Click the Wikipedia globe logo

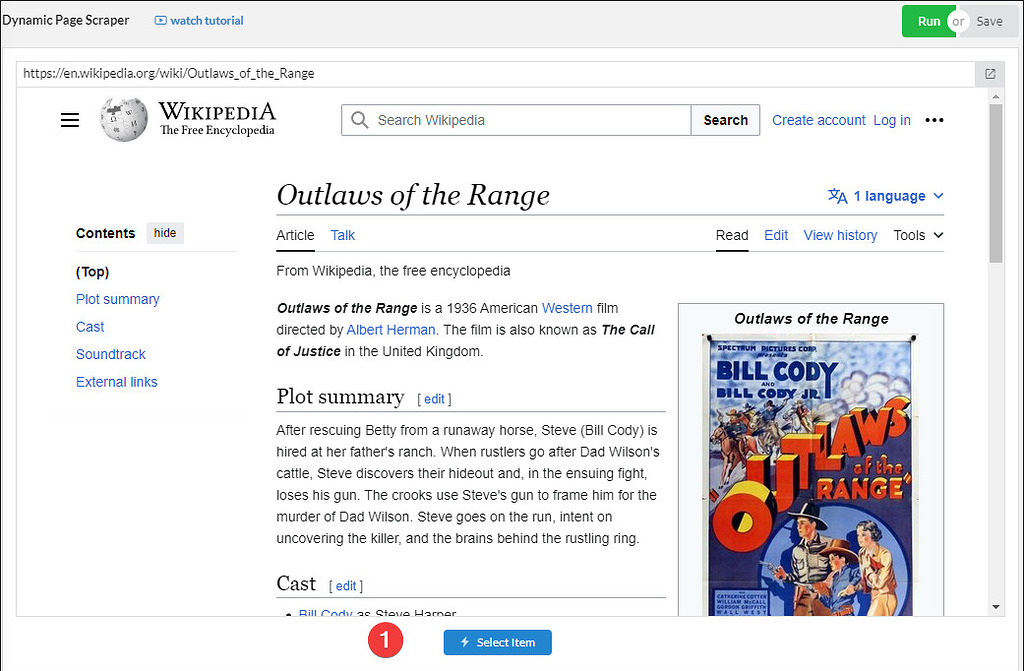[121, 119]
